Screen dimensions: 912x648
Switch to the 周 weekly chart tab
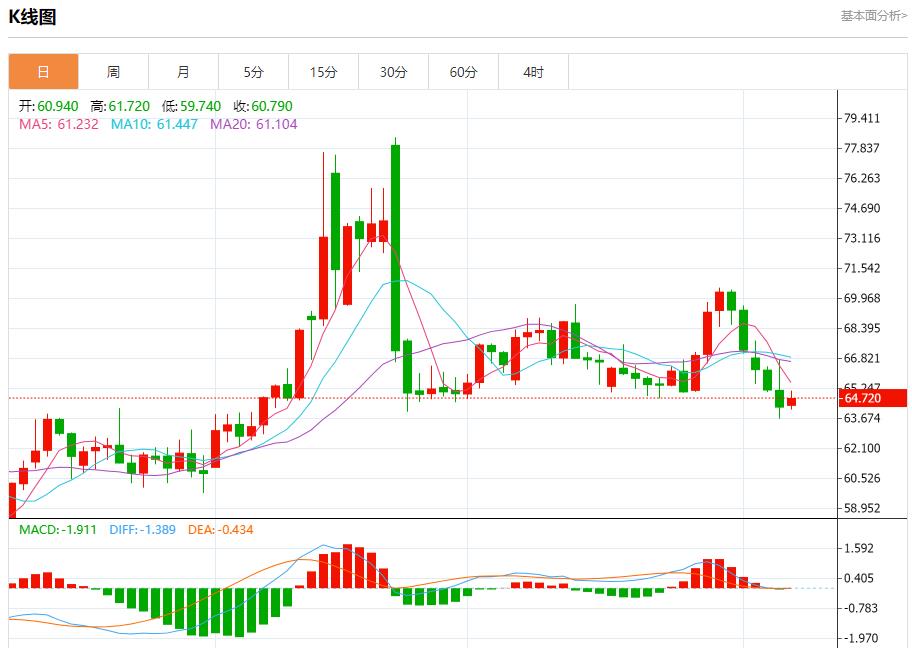(x=114, y=71)
